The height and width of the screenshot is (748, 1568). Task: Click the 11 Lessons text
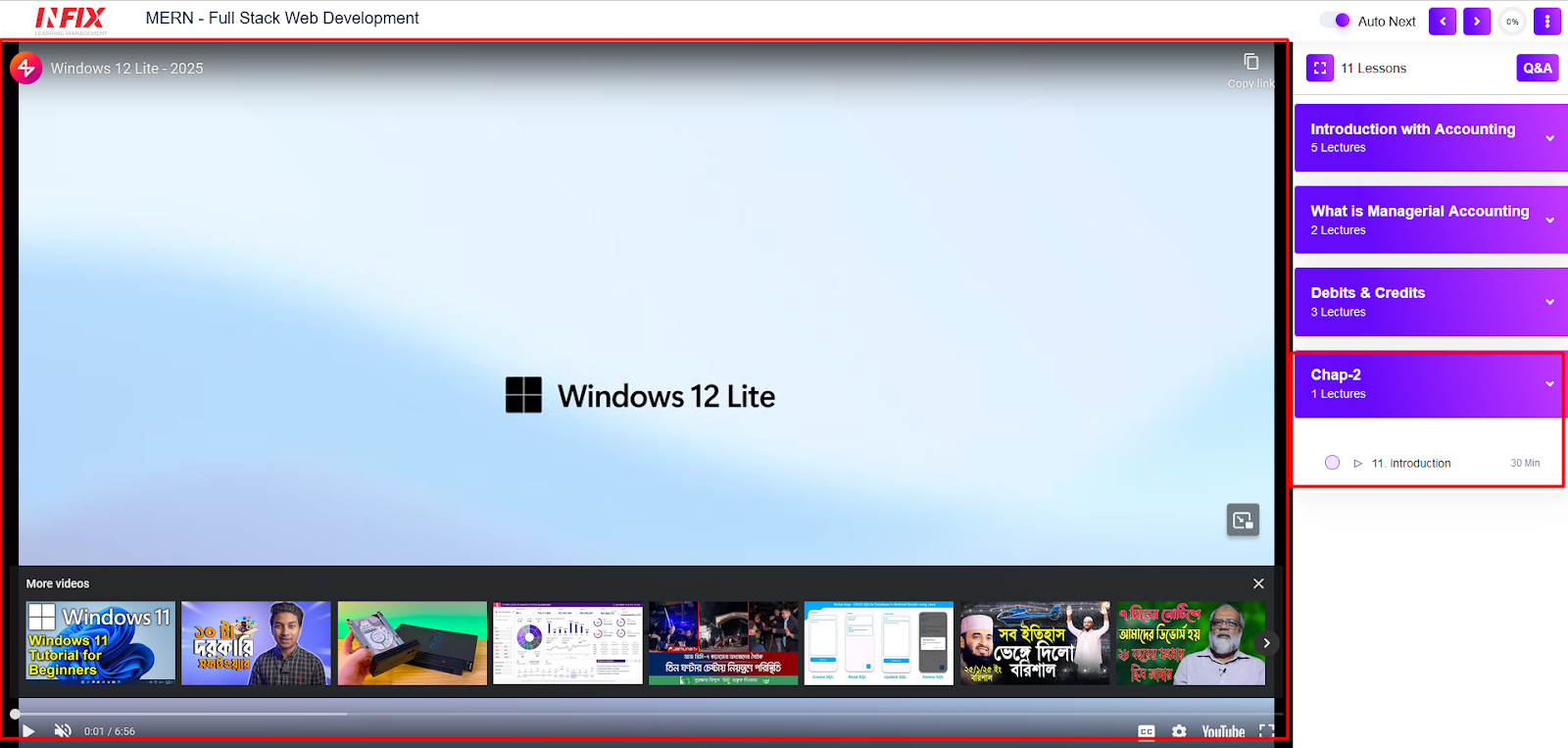click(1374, 69)
